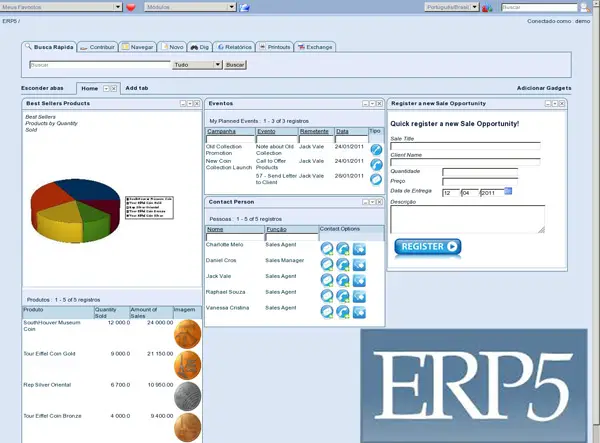Click the Preço input field

tap(480, 181)
